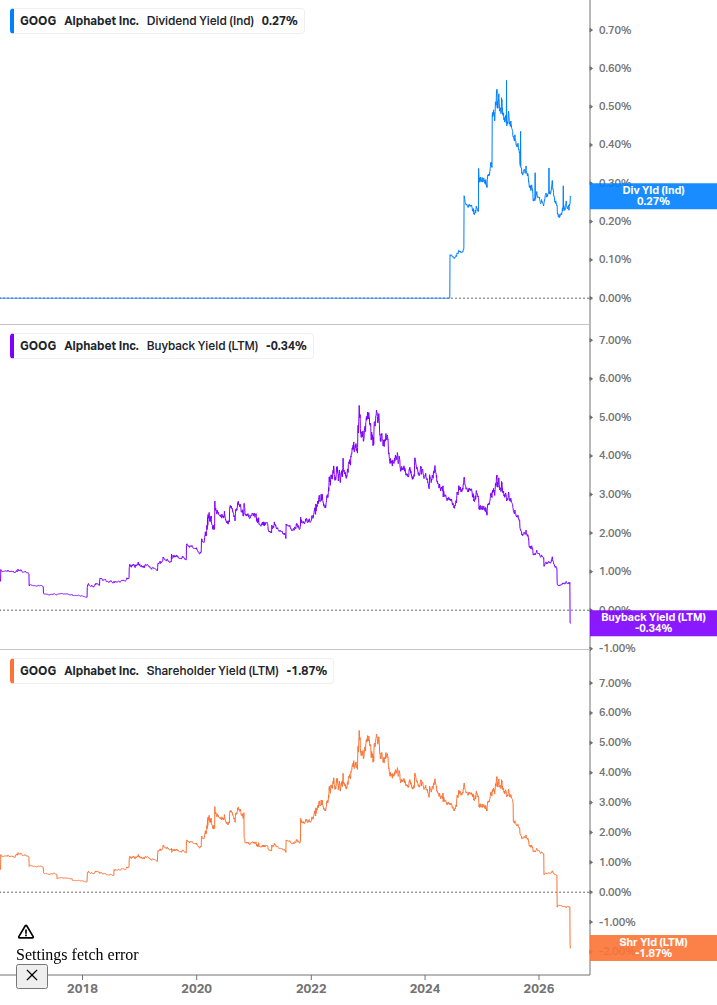Click the 0.60% tick in dividend chart
The height and width of the screenshot is (1005, 717).
pos(615,68)
